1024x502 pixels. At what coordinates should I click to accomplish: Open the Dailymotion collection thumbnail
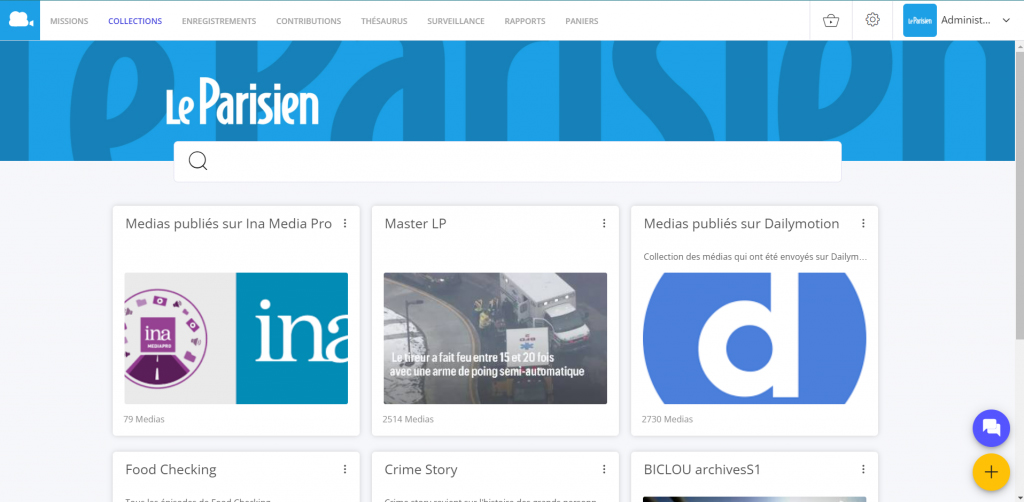[754, 338]
